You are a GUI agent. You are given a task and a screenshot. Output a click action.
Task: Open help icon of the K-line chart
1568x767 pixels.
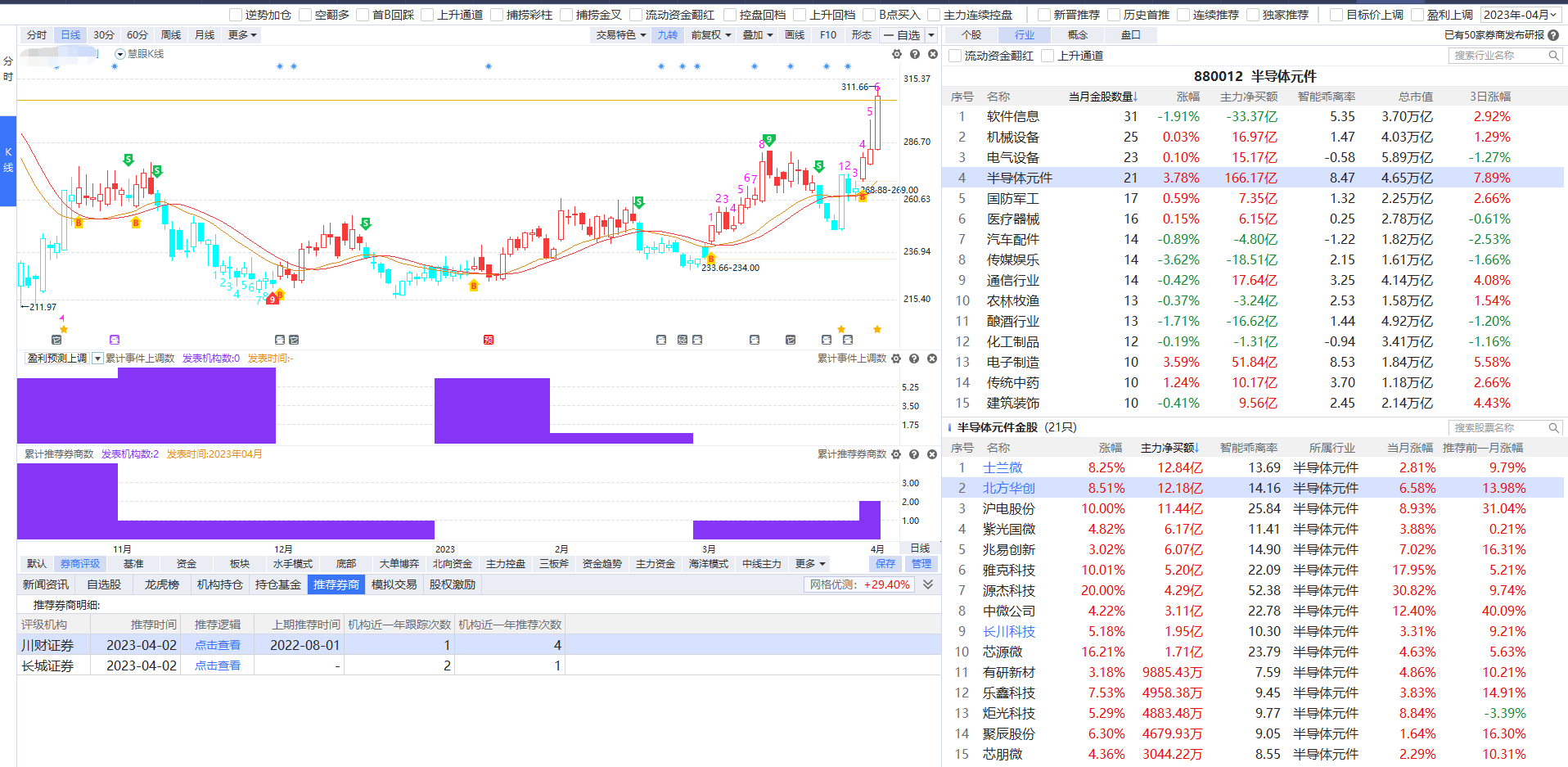(915, 54)
